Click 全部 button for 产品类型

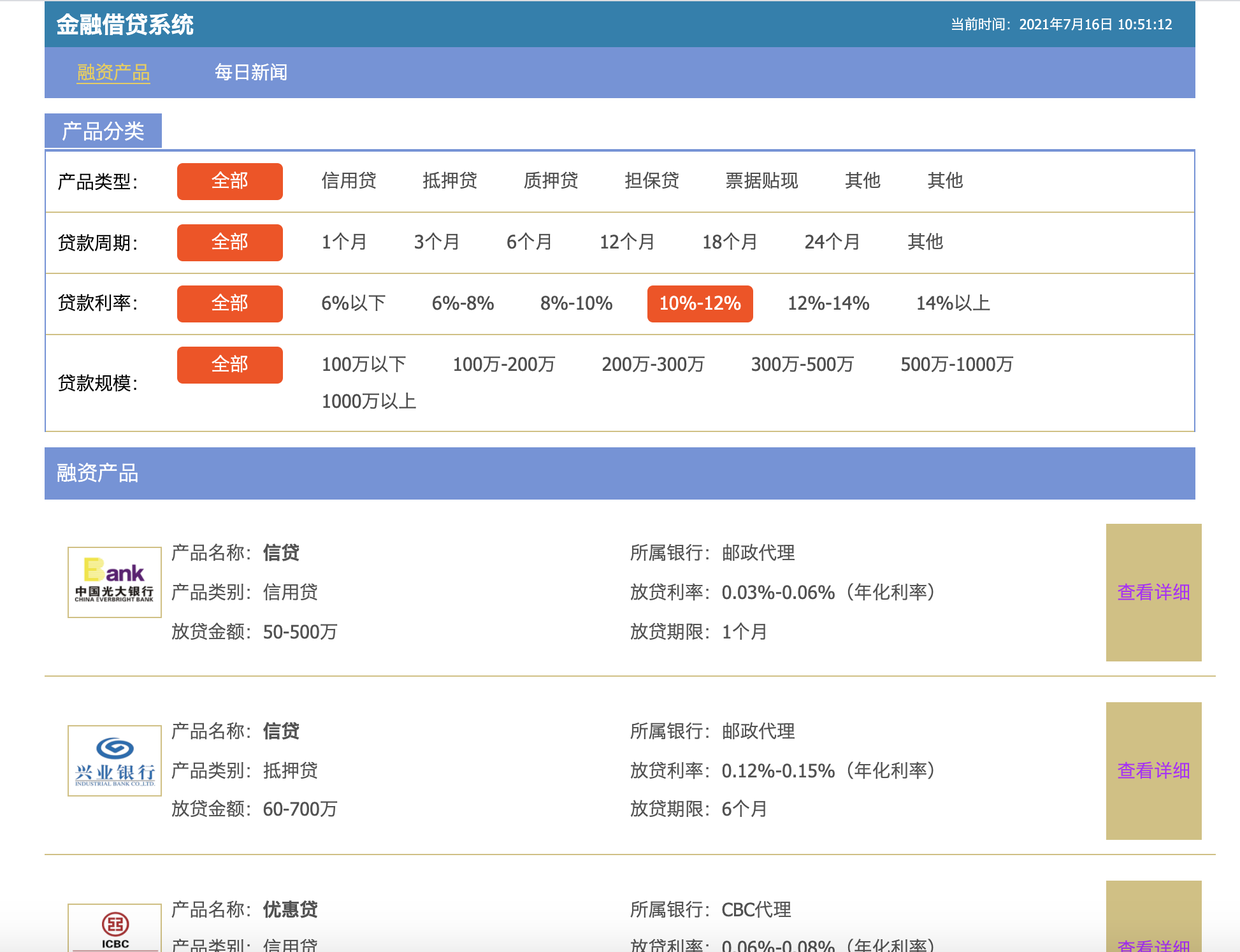229,181
